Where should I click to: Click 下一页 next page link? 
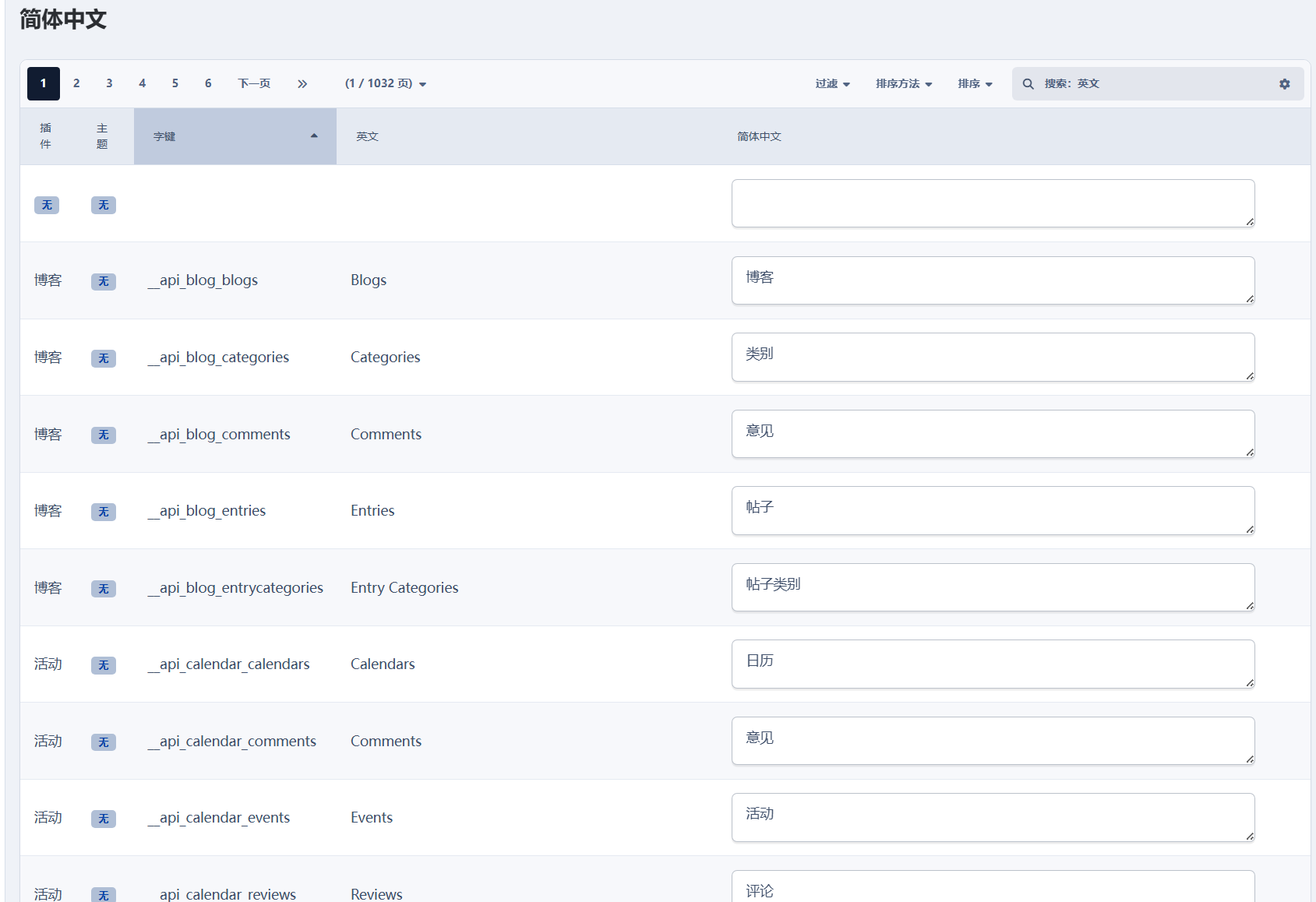pyautogui.click(x=254, y=84)
